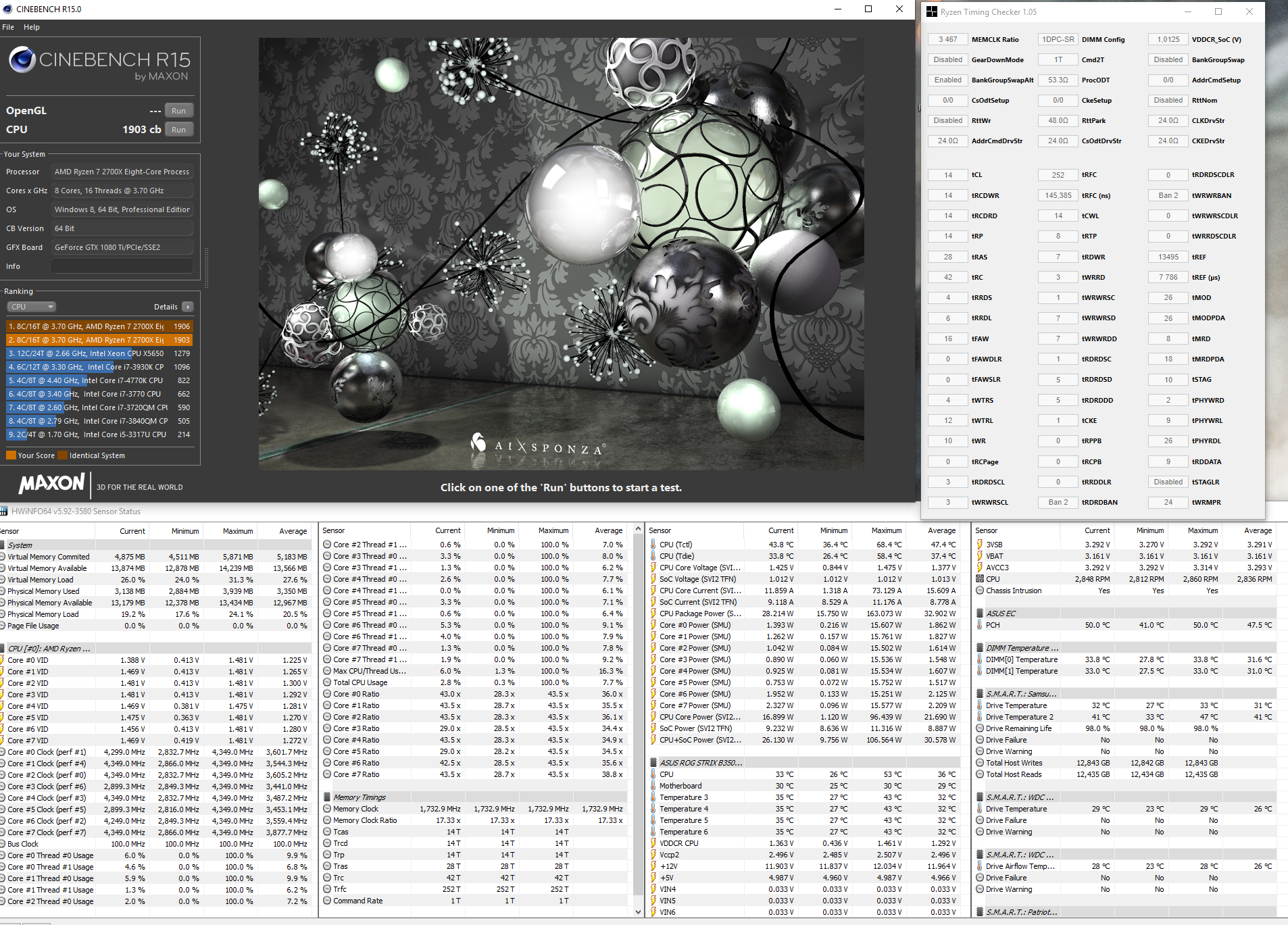Click the CPU Package Power sensor icon

point(653,614)
